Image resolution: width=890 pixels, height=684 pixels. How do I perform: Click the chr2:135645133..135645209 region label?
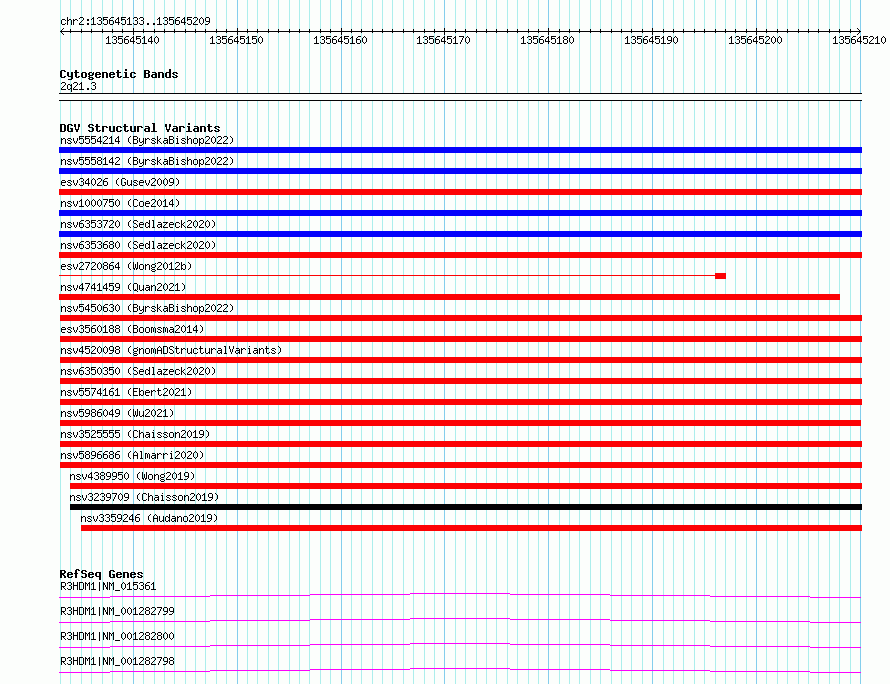[135, 21]
